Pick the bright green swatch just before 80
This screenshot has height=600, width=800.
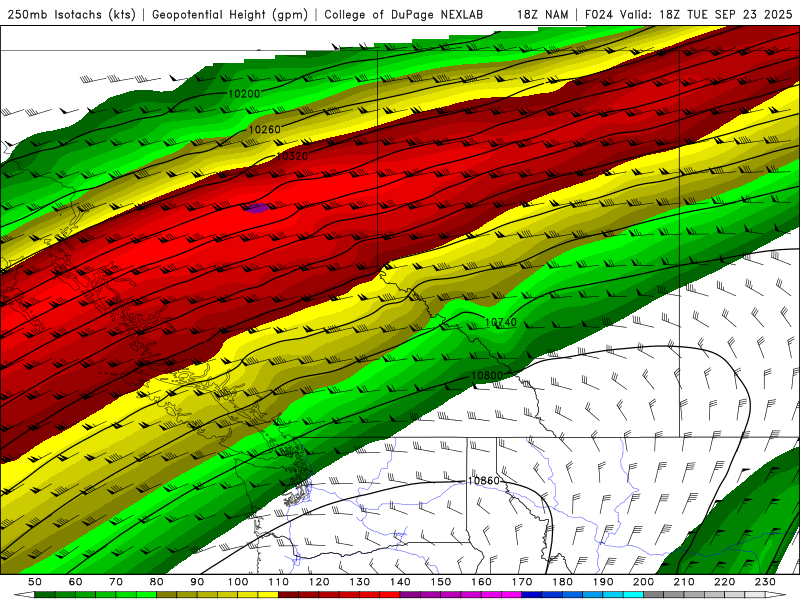coord(146,594)
